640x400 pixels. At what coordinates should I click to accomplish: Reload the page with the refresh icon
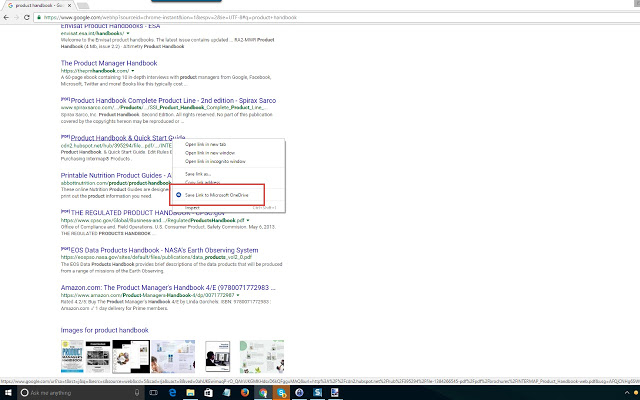(x=27, y=17)
